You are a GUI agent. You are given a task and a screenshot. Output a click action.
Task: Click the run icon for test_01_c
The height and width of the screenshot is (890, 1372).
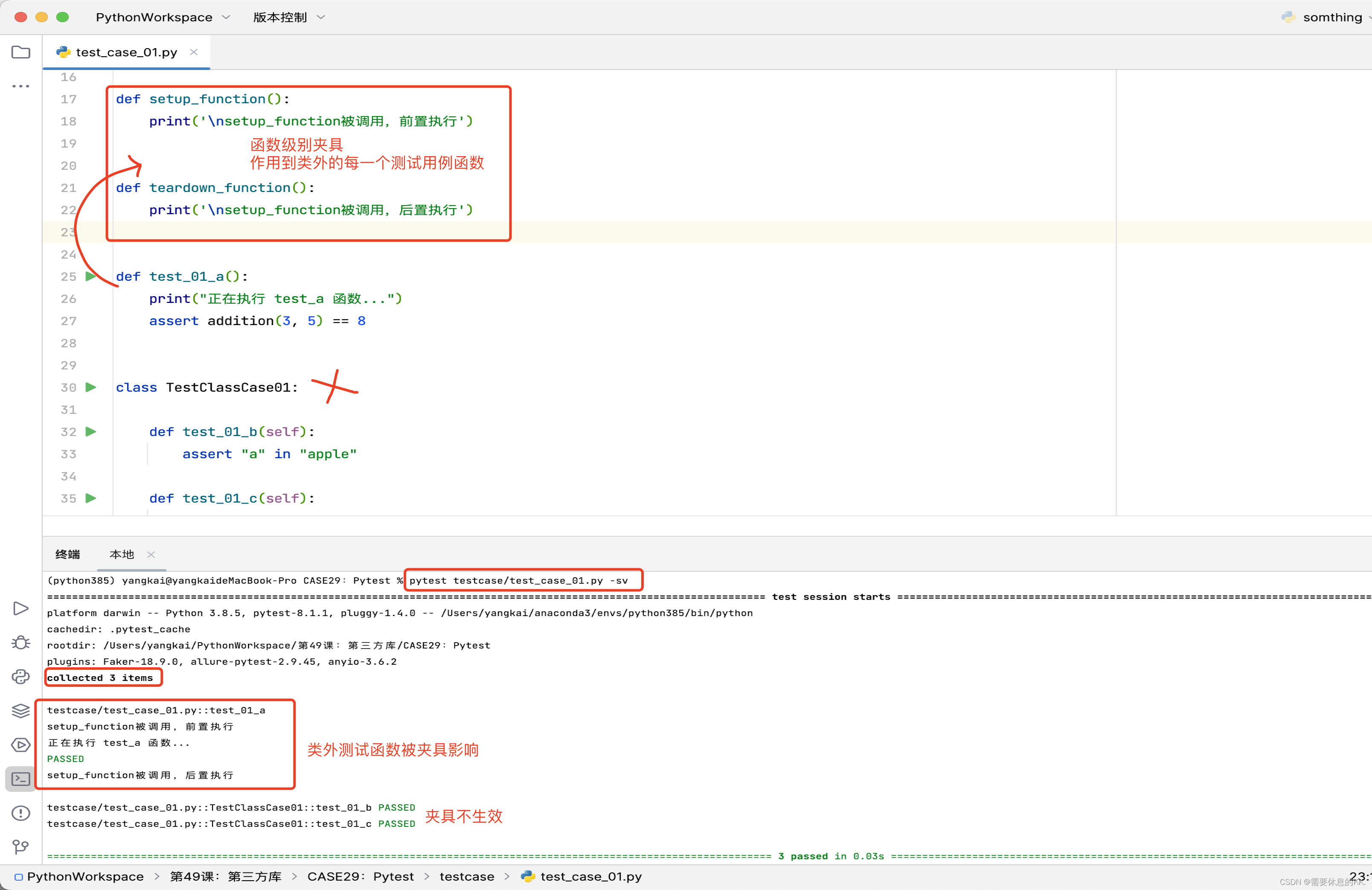point(91,498)
